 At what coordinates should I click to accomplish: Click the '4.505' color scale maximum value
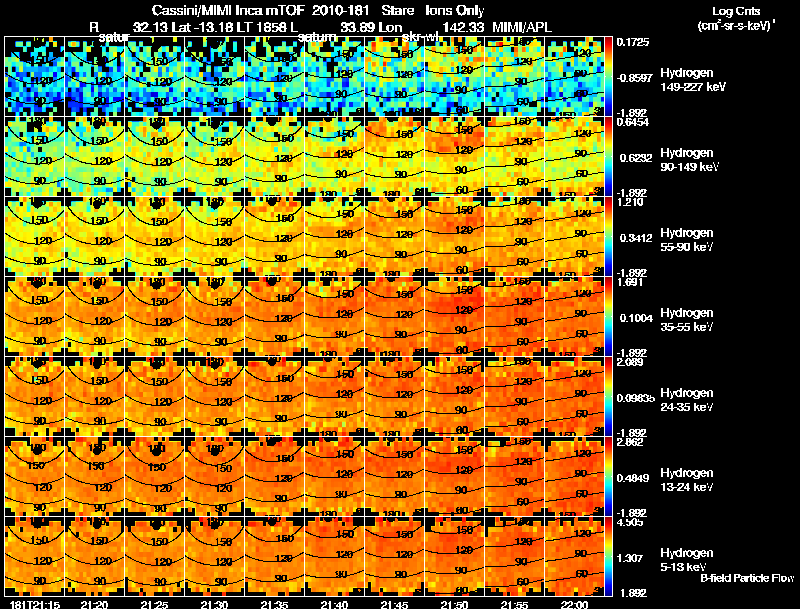[x=630, y=522]
